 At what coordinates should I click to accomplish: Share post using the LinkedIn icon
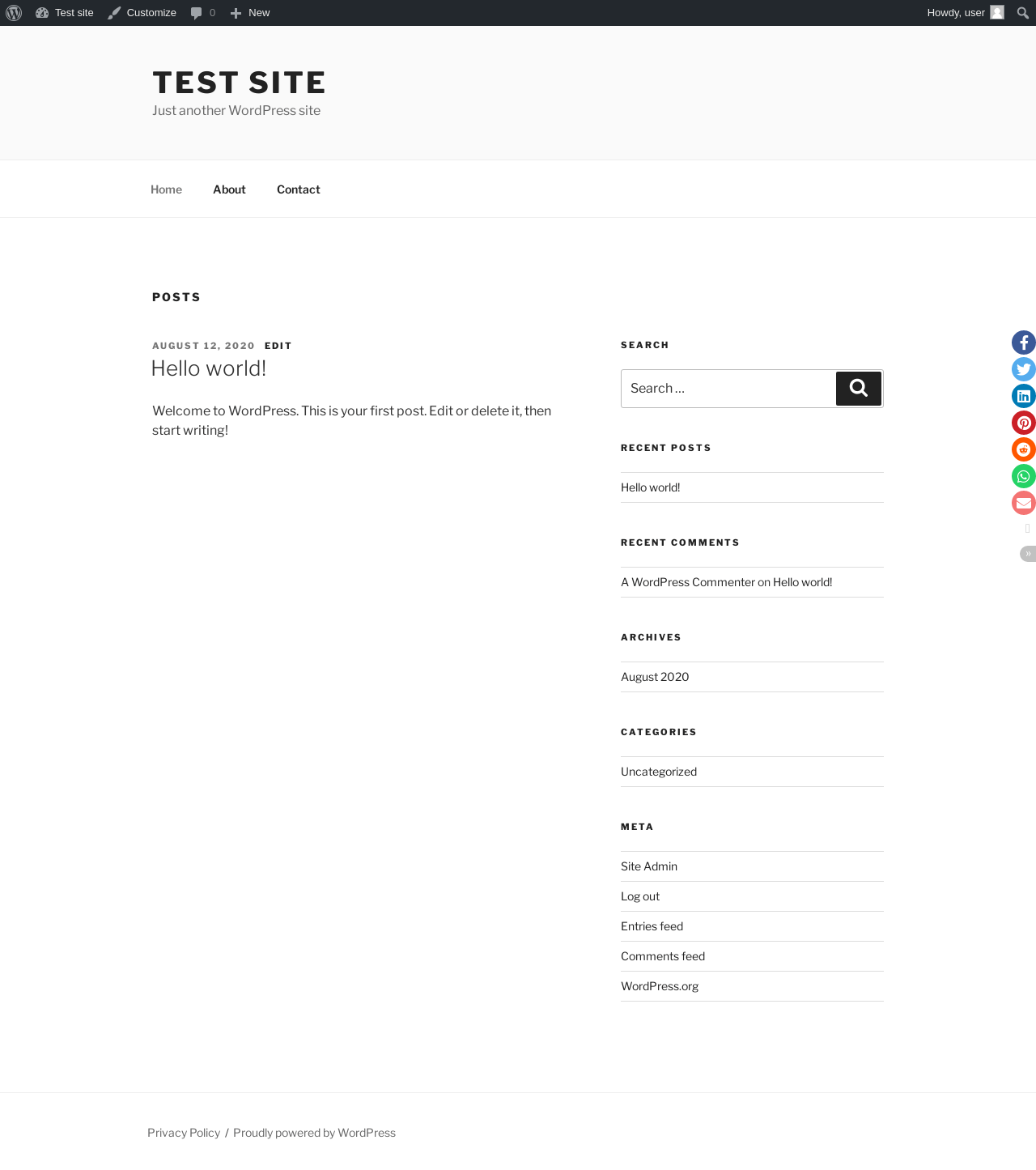[1024, 396]
